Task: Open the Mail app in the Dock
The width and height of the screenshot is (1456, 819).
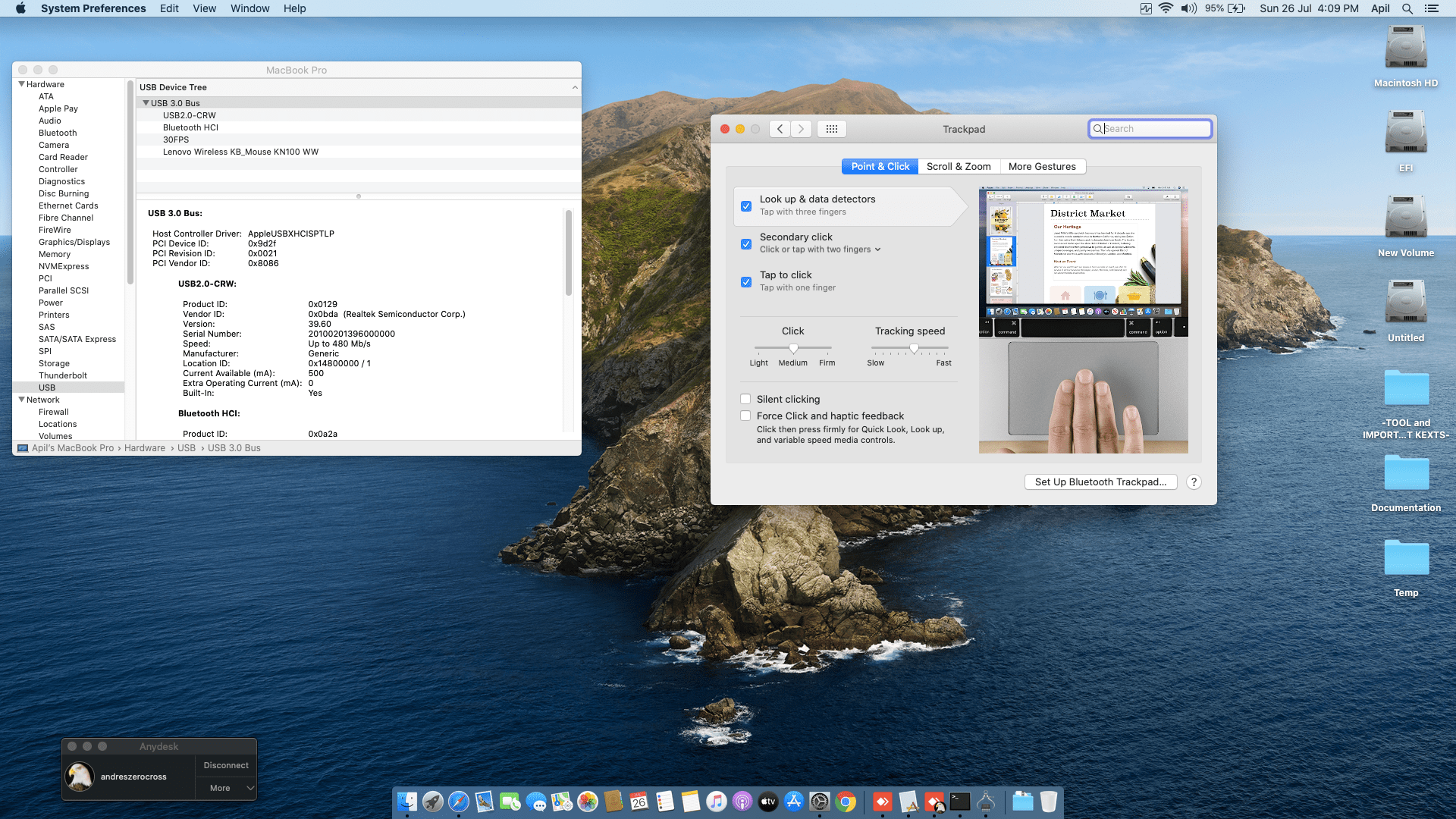Action: 485,802
